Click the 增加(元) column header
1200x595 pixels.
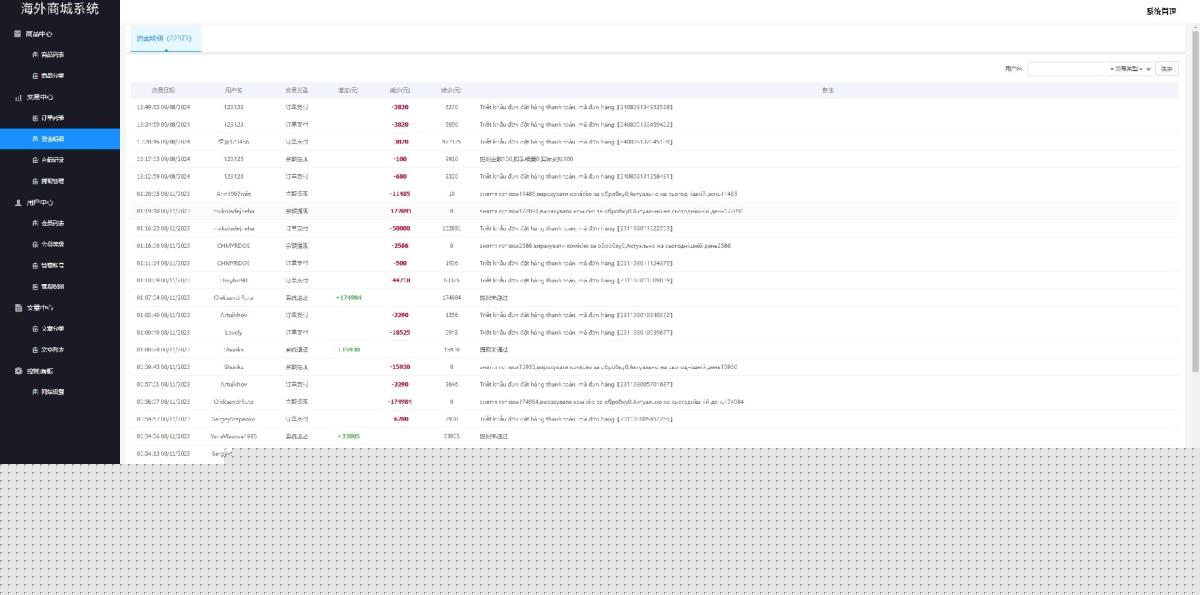[x=349, y=90]
